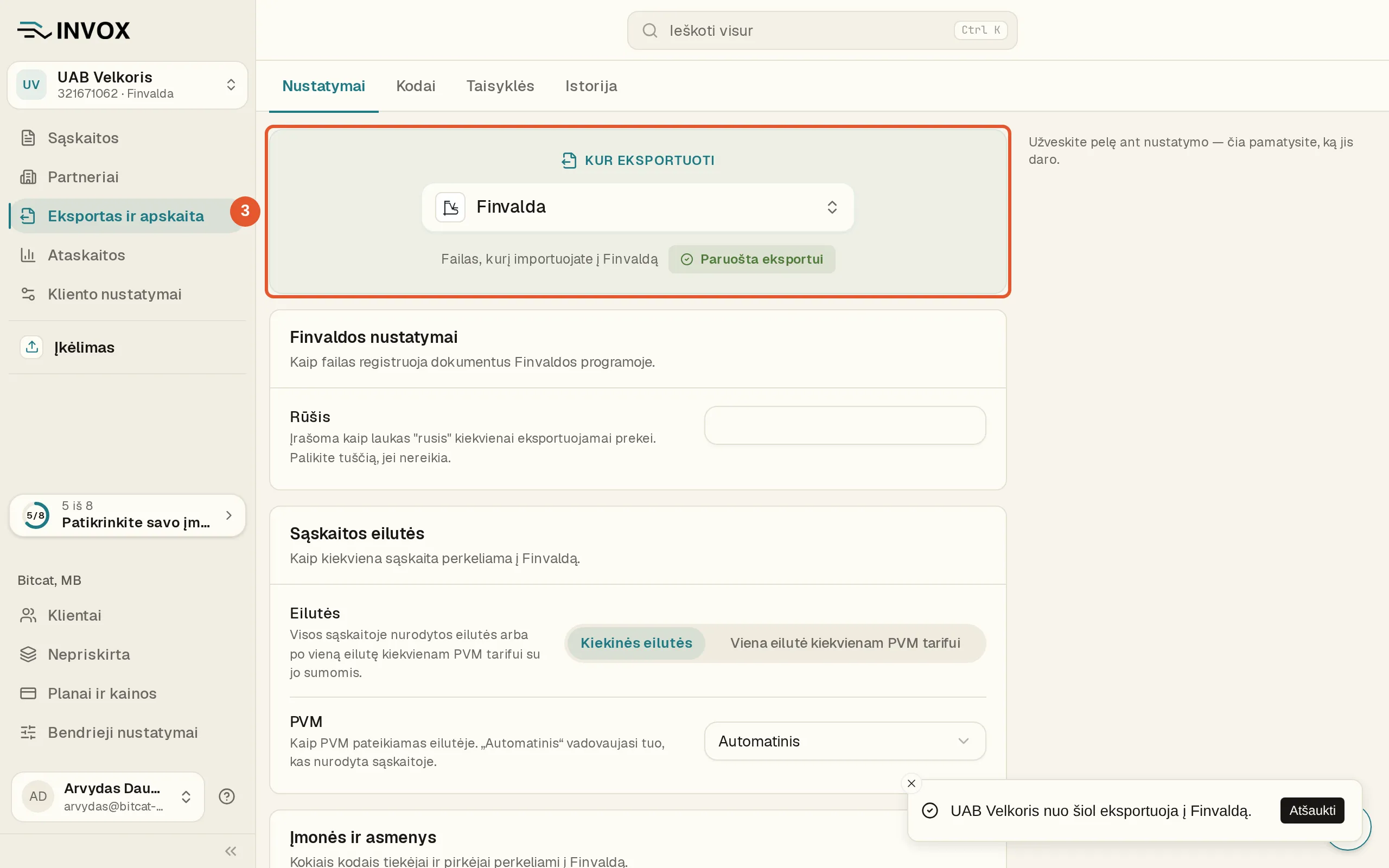Open the PVM Automatinis dropdown

click(845, 741)
